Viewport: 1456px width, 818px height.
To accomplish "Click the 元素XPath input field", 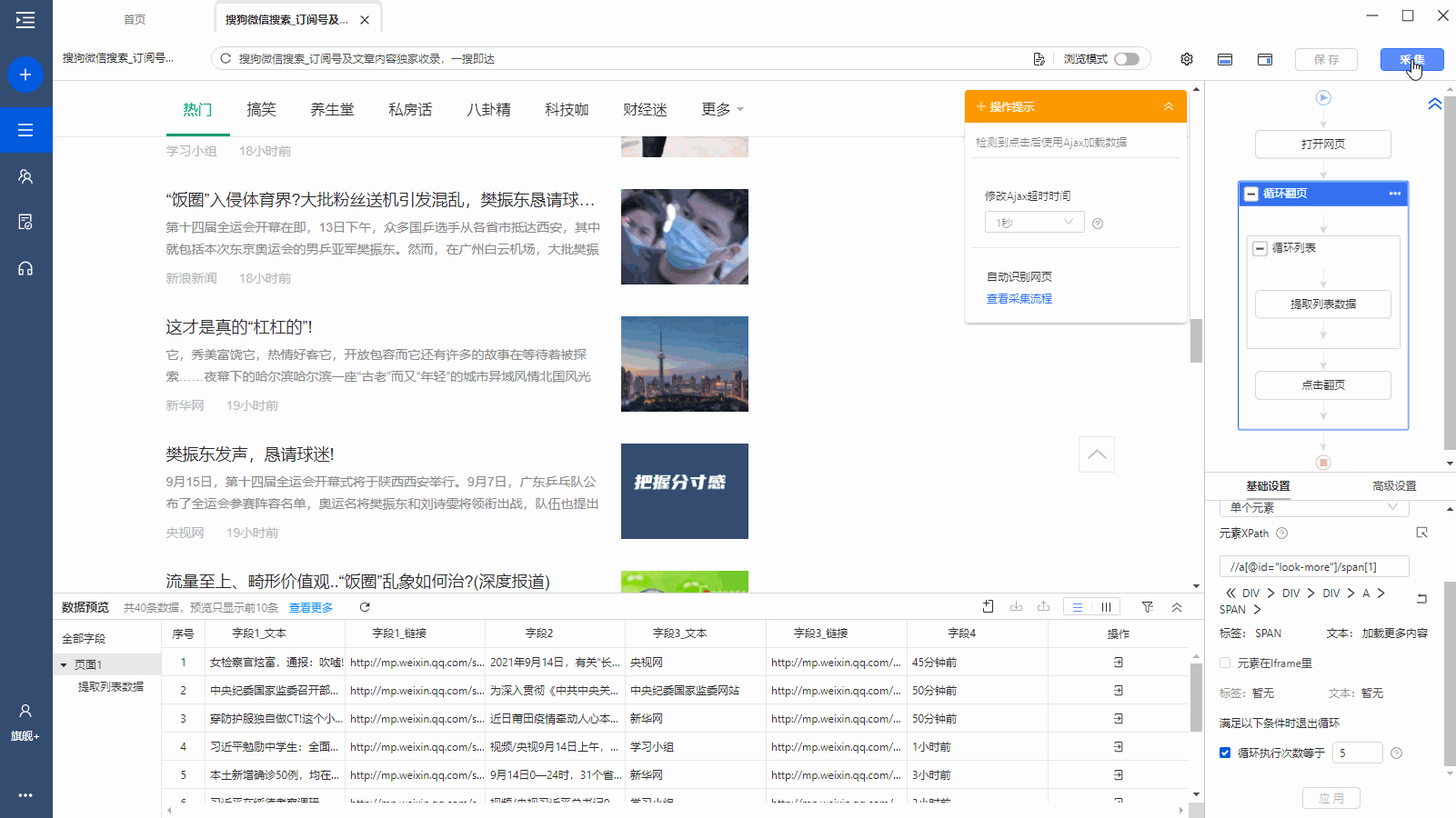I will tap(1313, 567).
